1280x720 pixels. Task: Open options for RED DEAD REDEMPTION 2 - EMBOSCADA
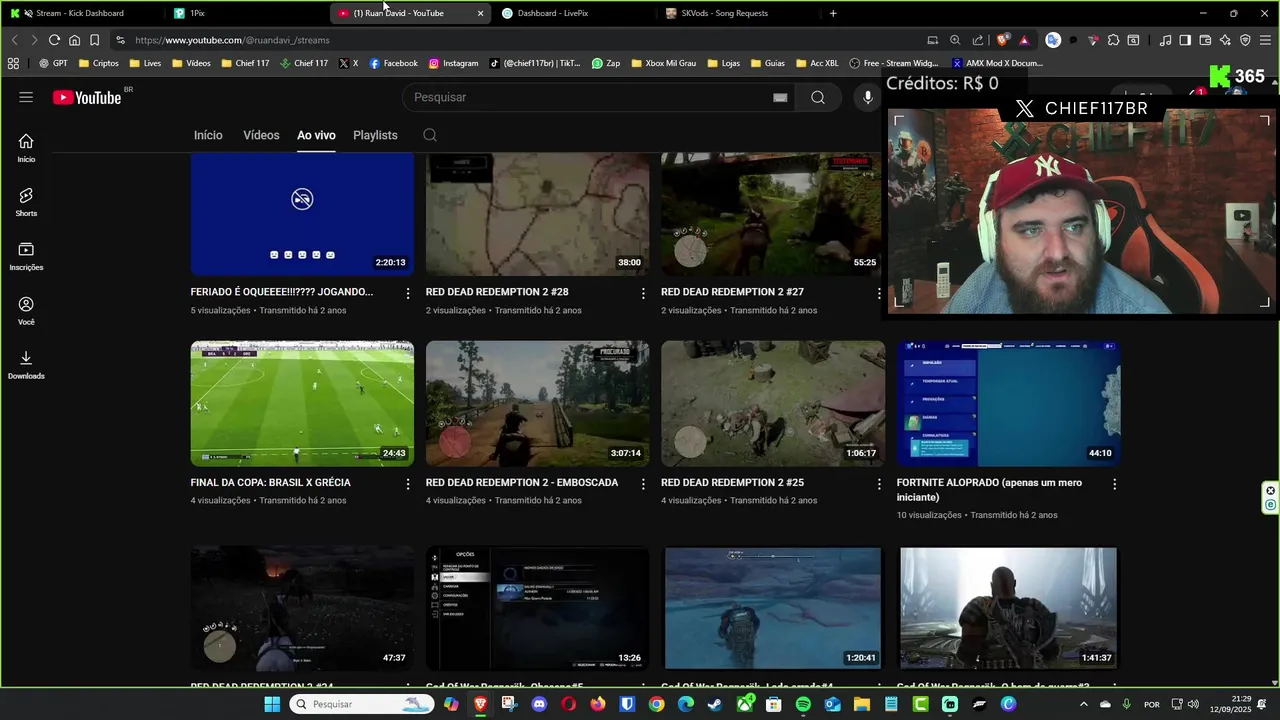pyautogui.click(x=643, y=484)
